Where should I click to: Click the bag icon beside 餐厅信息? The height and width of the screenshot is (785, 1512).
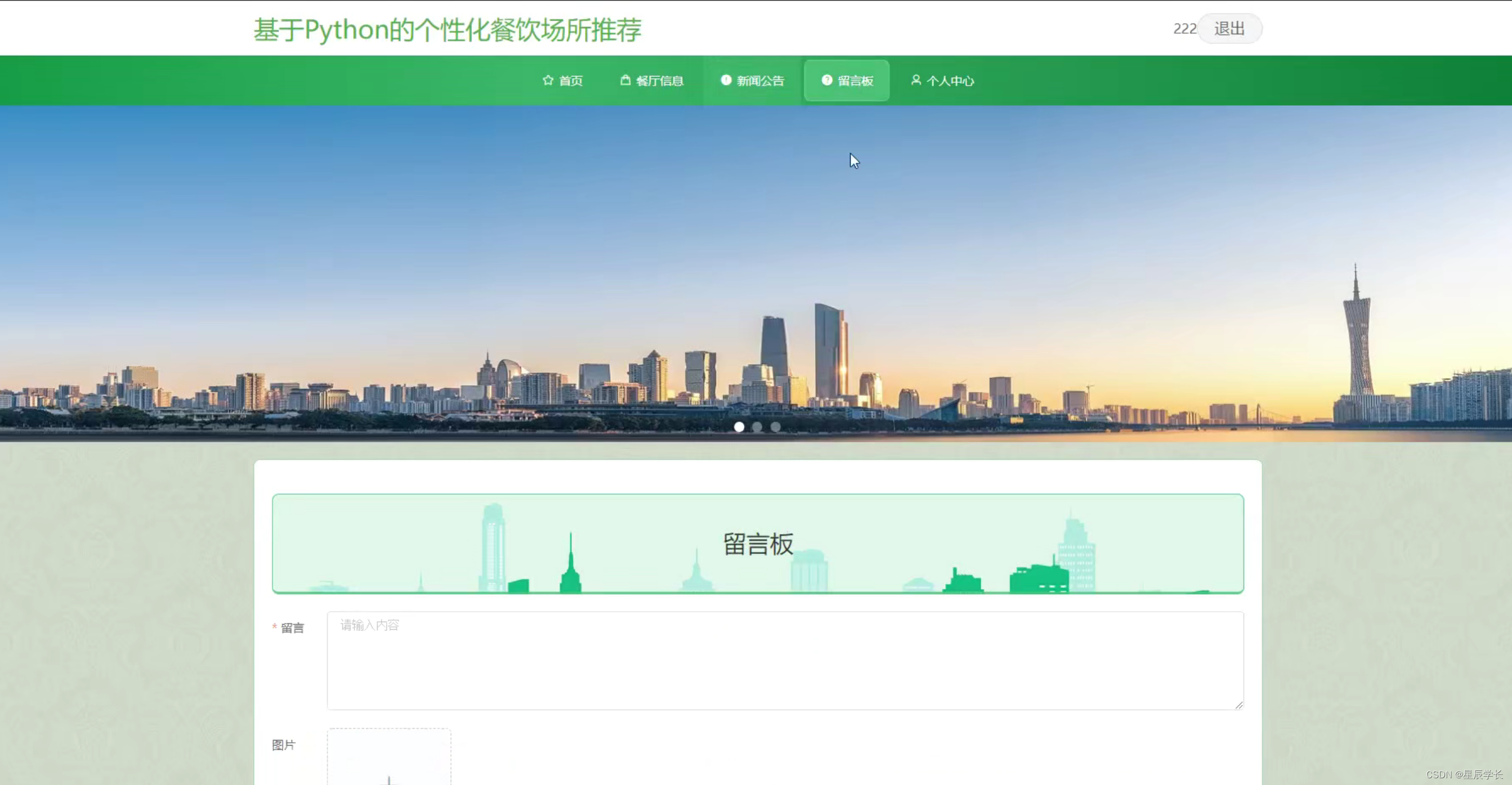tap(625, 80)
